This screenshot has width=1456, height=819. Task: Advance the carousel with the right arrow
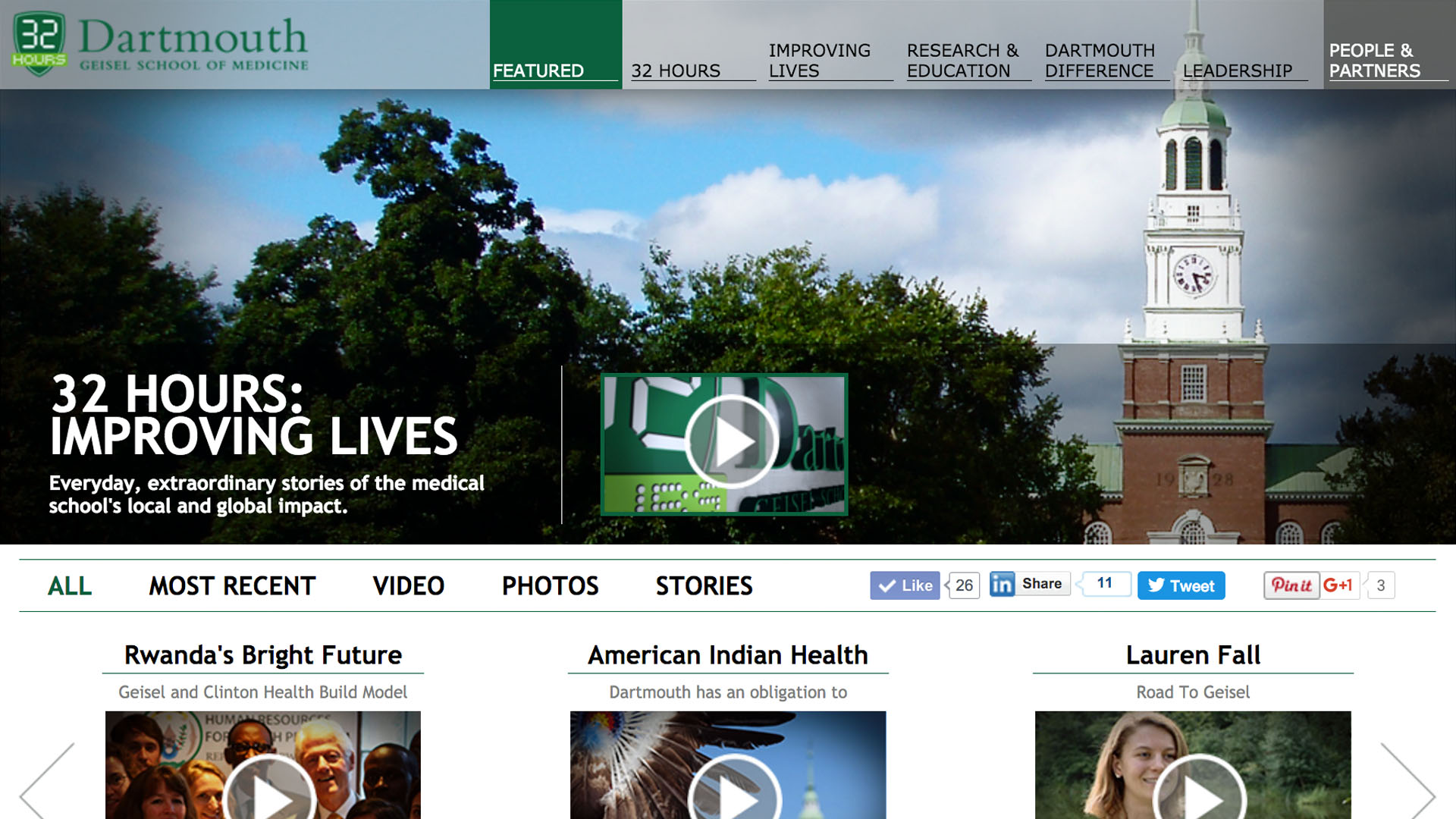tap(1408, 783)
